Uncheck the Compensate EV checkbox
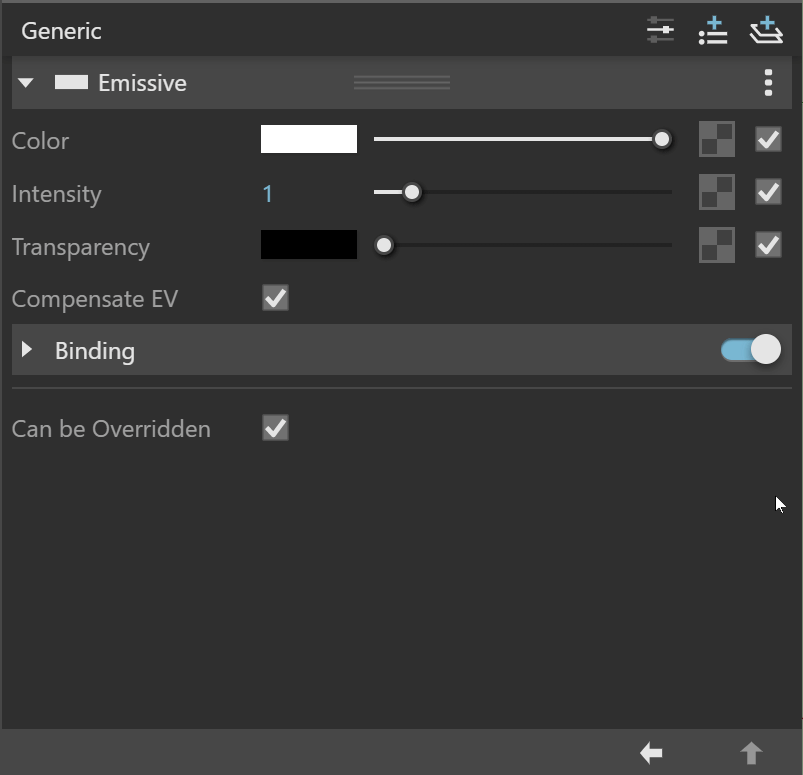This screenshot has width=803, height=775. (x=276, y=298)
